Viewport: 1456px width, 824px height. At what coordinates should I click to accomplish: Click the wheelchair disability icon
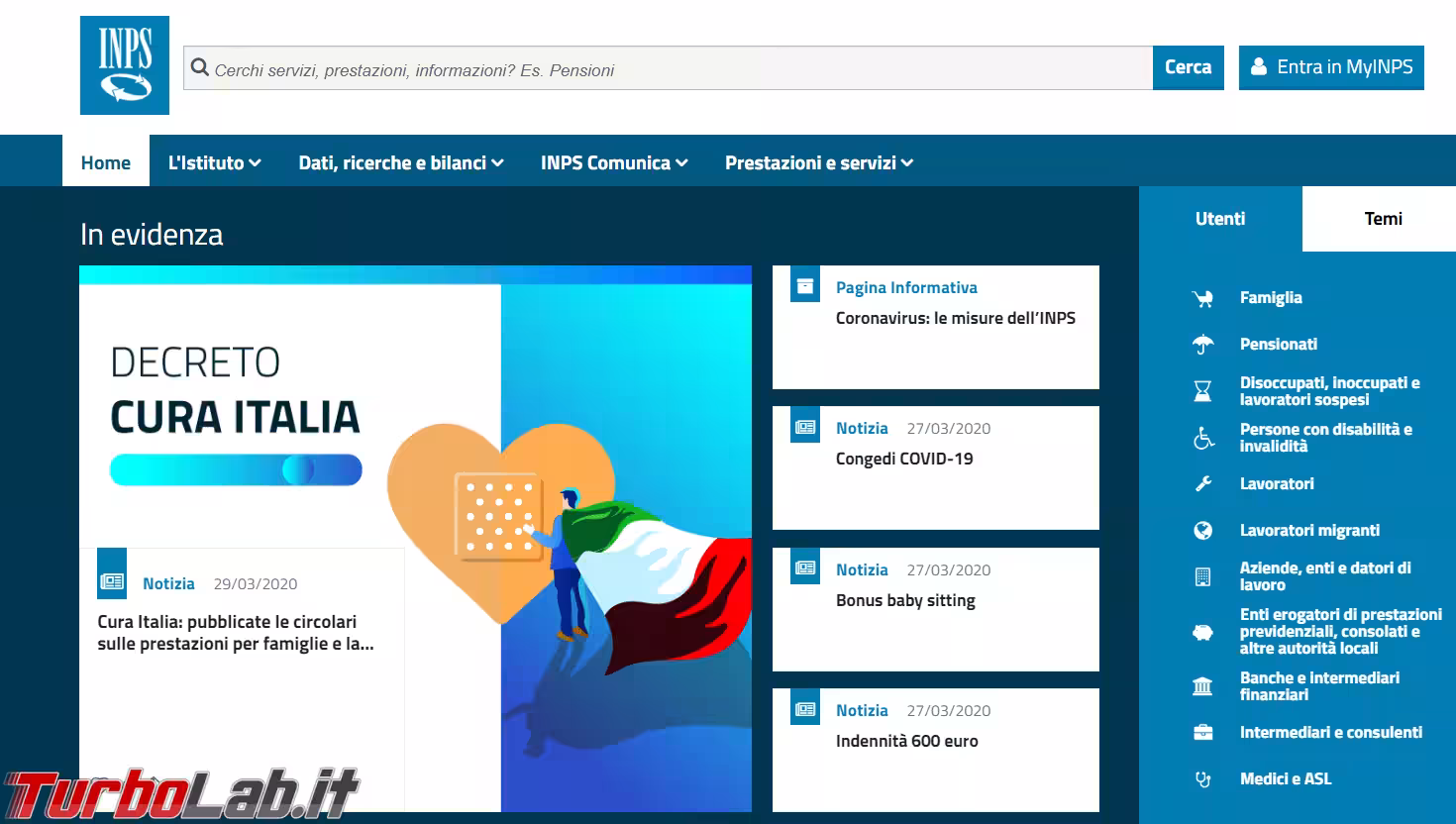1202,438
